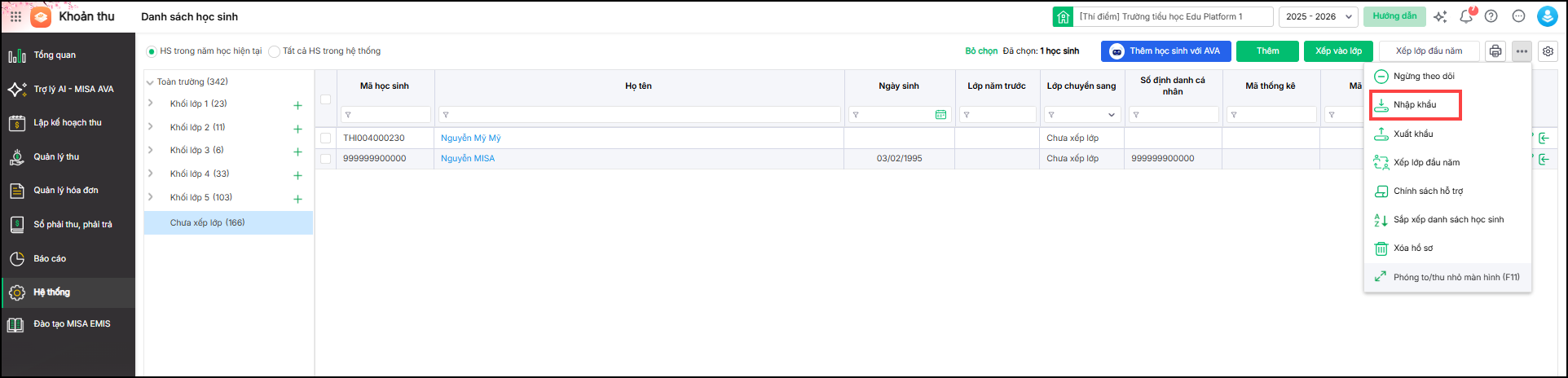Select Chưa xếp lớp (166) in tree
Viewport: 1568px width, 378px height.
(x=207, y=222)
